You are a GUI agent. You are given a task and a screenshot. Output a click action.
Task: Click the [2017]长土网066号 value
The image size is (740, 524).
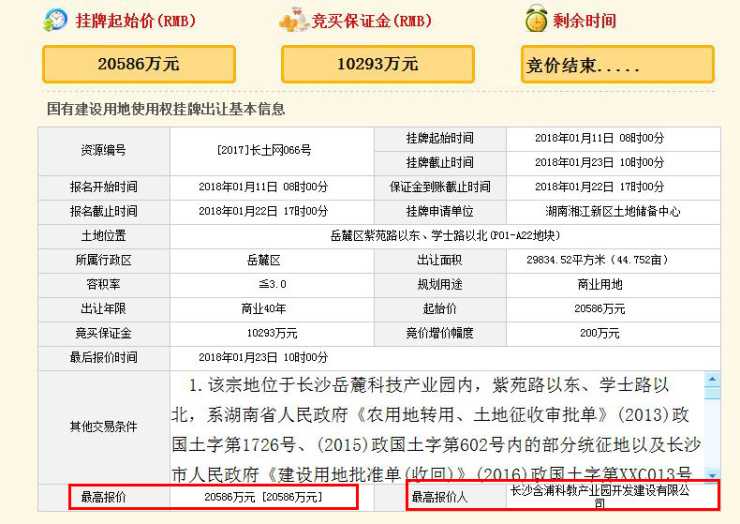pyautogui.click(x=264, y=151)
